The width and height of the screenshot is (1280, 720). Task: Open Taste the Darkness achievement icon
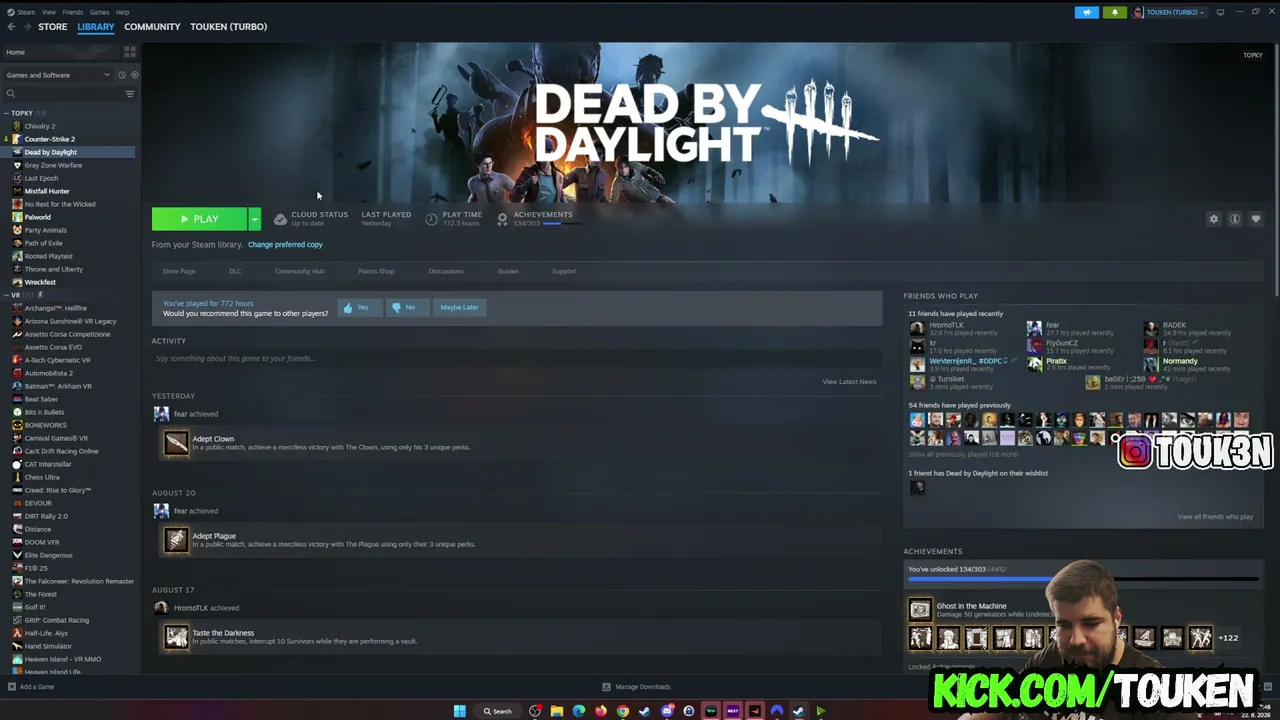[x=176, y=637]
